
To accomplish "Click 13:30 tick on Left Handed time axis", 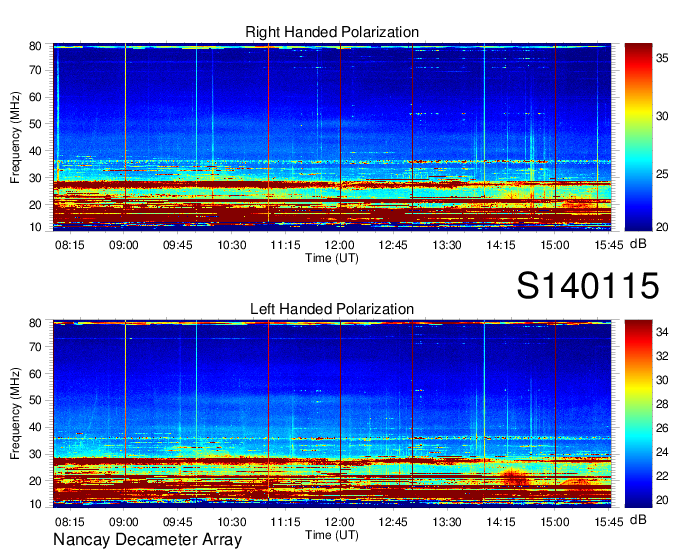I will pos(447,522).
